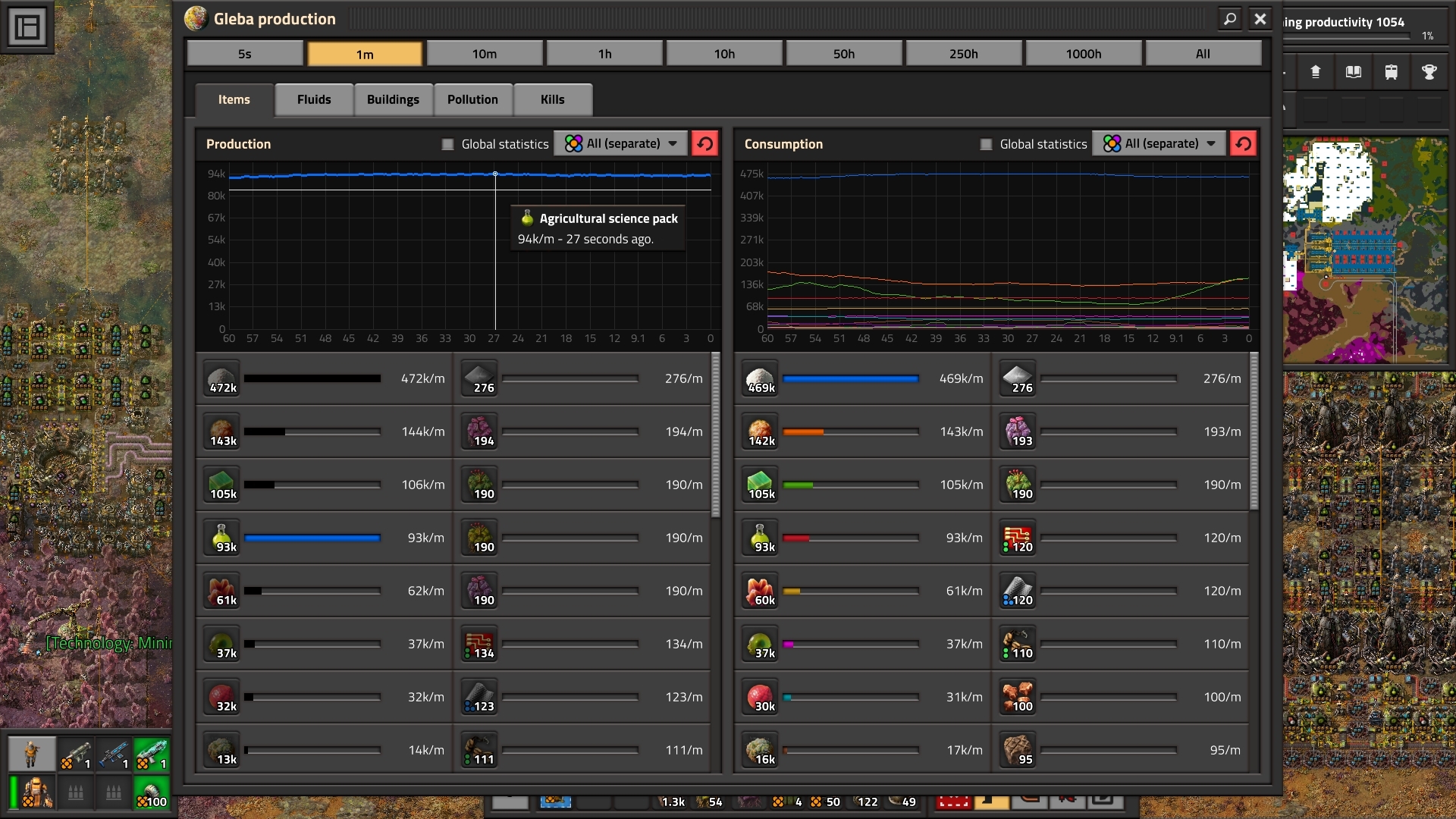
Task: Select the 1000h time range
Action: pyautogui.click(x=1084, y=54)
